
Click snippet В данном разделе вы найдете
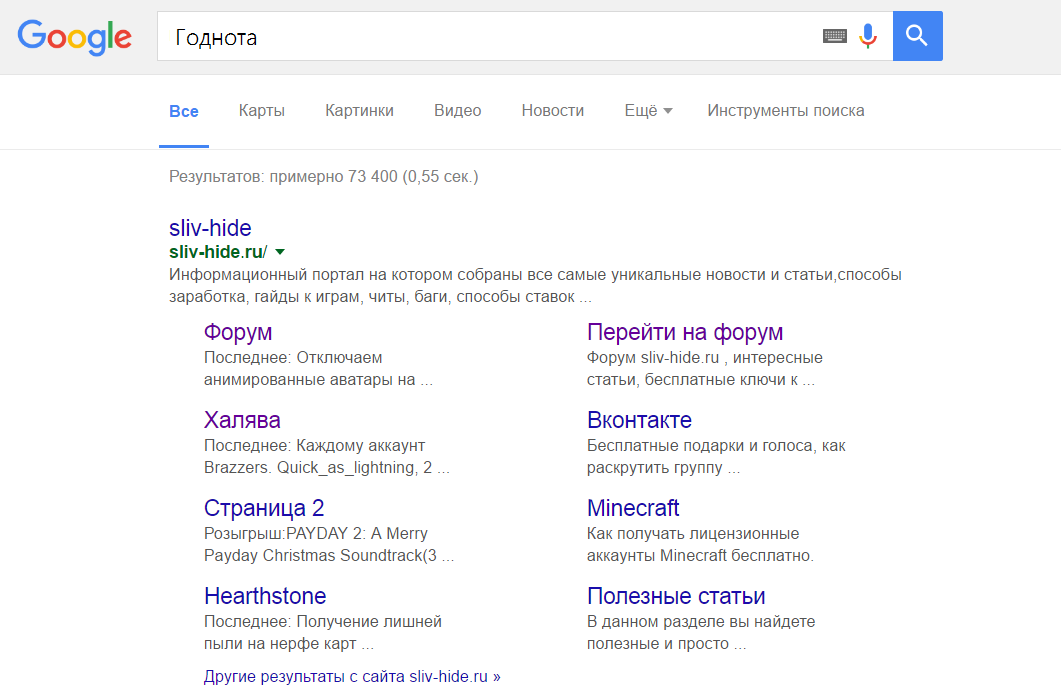(x=700, y=633)
